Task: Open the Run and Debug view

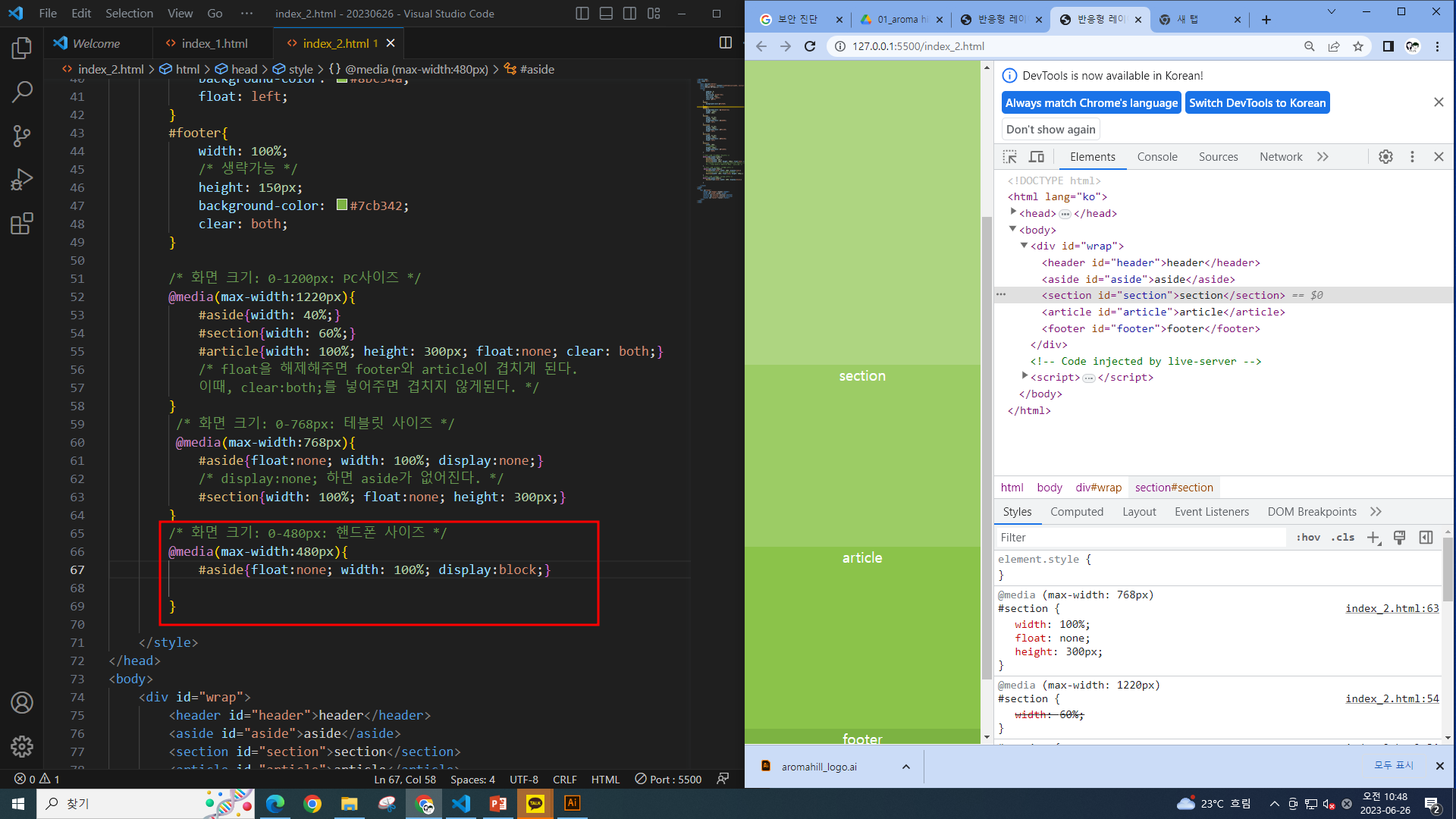Action: (x=22, y=180)
